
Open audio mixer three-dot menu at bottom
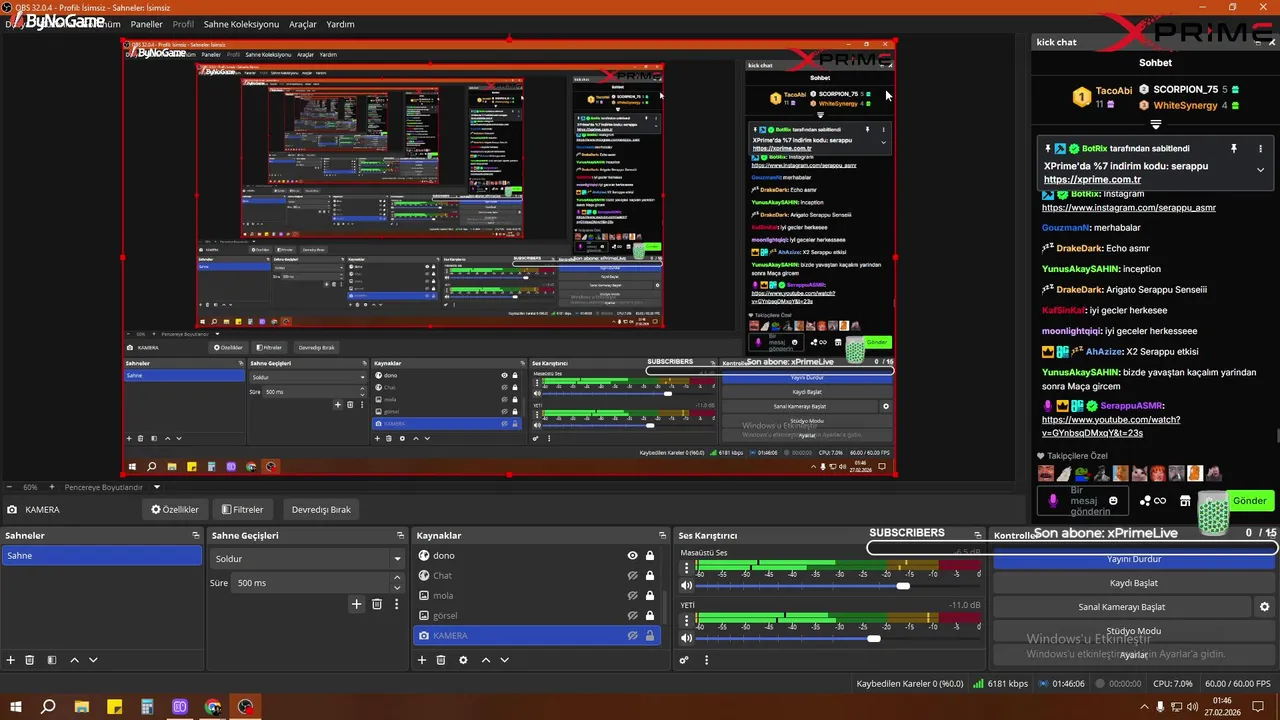[707, 660]
